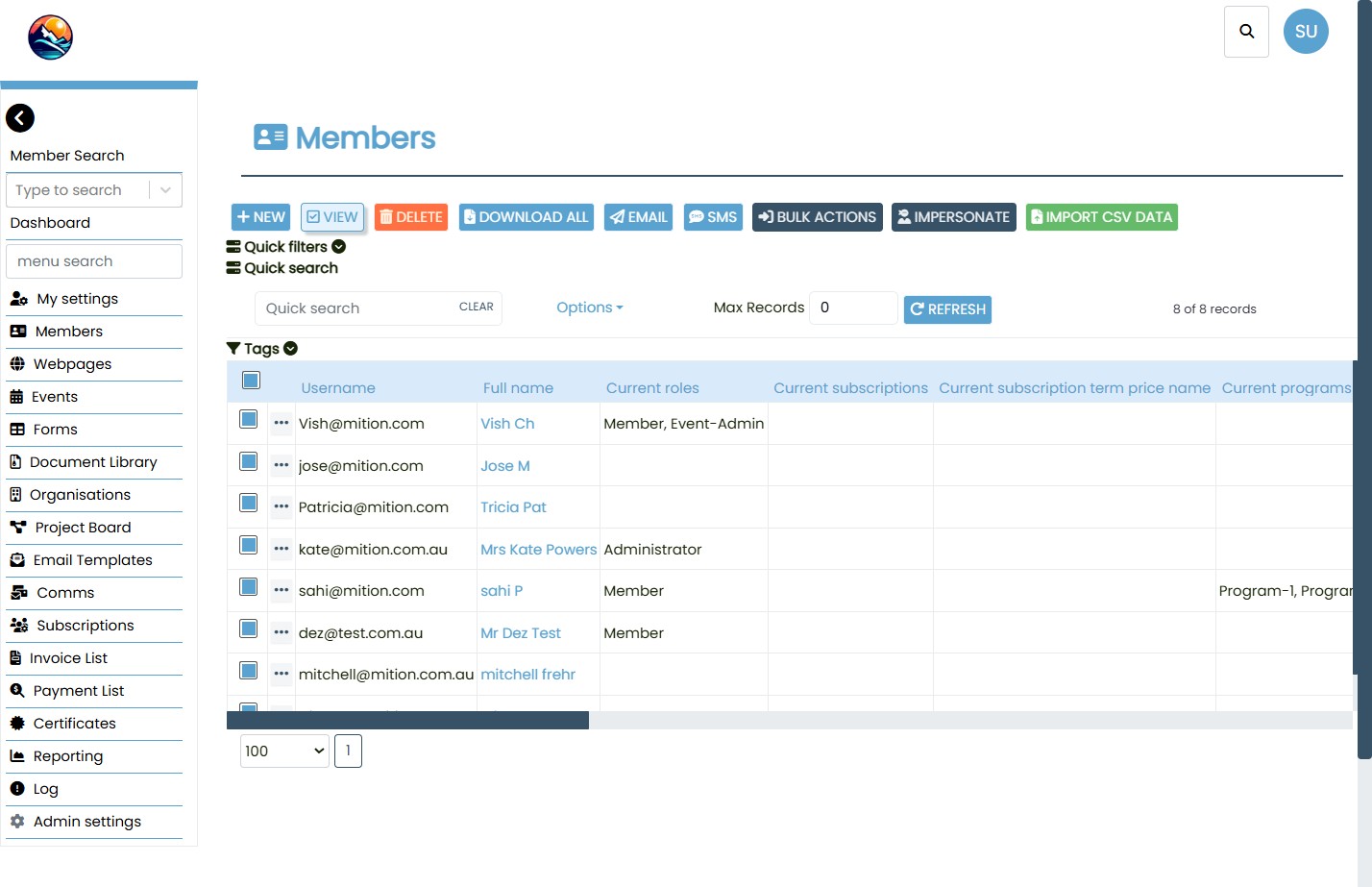Open Reporting from the sidebar menu
1372x887 pixels.
pos(67,756)
